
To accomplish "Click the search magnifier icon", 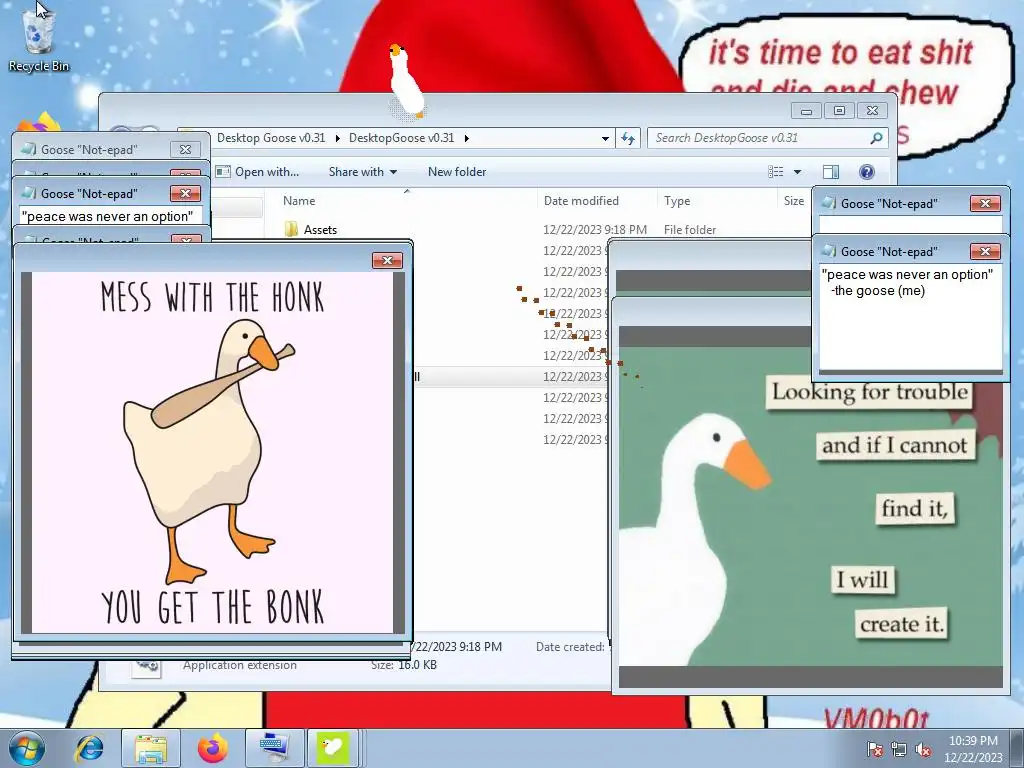I will pyautogui.click(x=876, y=138).
